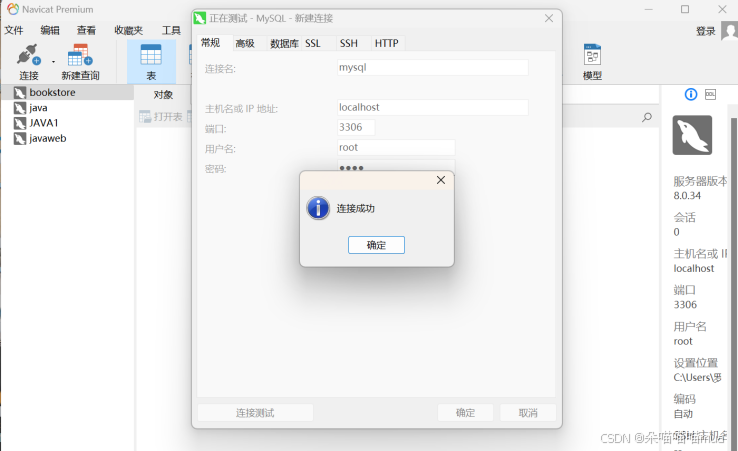
Task: Switch to the 数据库 tab in connection dialog
Action: click(x=284, y=43)
